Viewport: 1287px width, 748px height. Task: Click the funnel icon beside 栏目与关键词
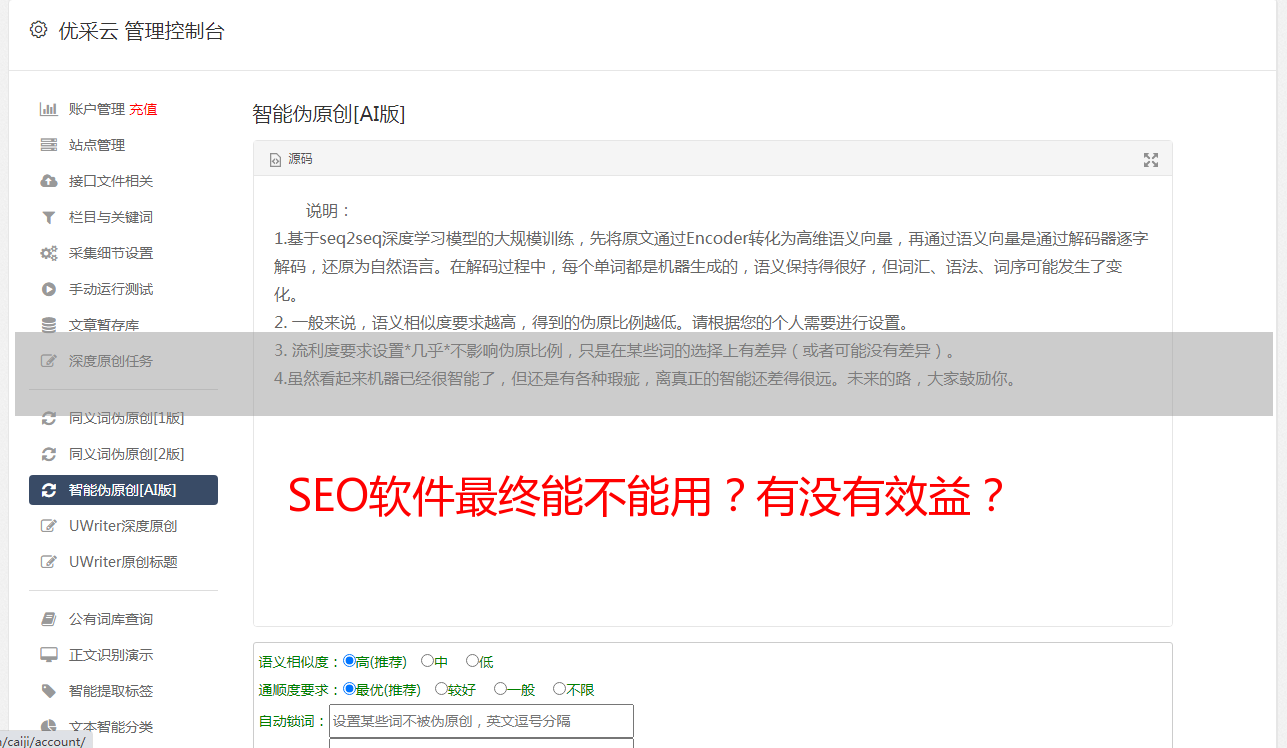pyautogui.click(x=48, y=217)
